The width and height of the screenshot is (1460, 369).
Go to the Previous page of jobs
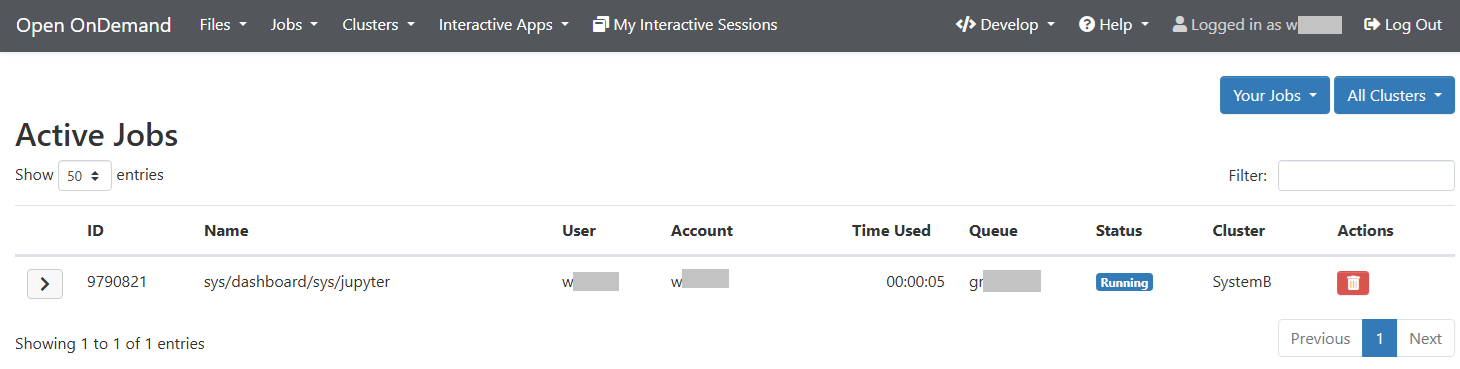click(1320, 338)
